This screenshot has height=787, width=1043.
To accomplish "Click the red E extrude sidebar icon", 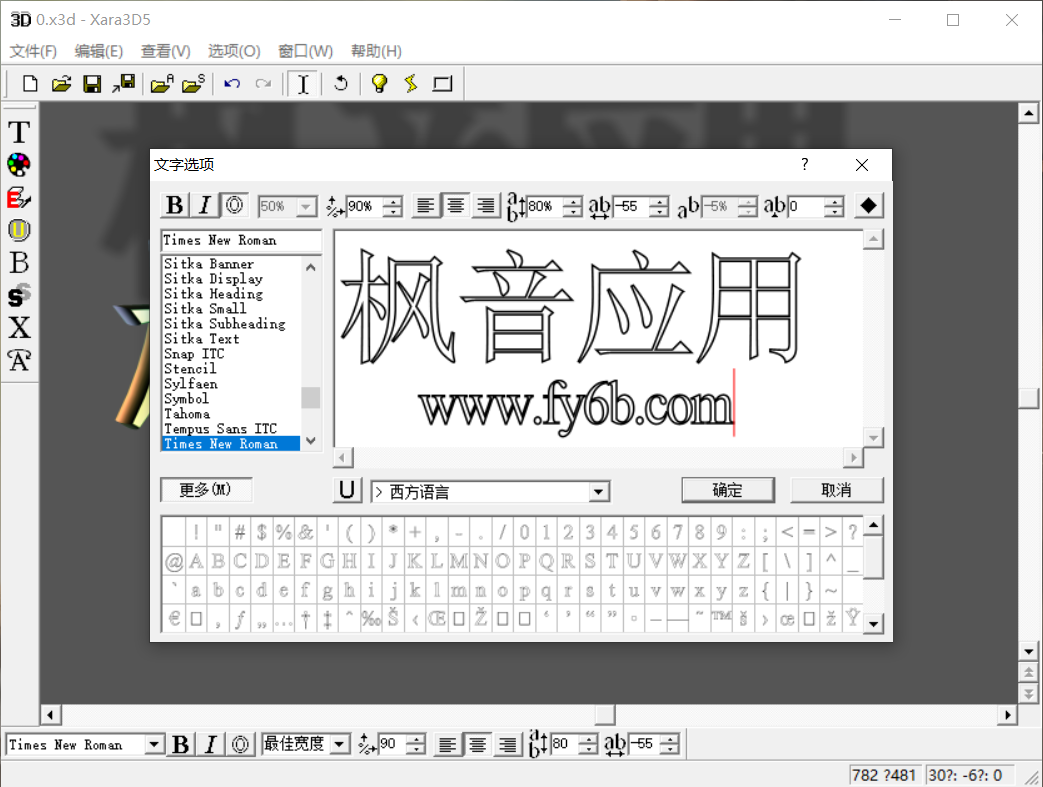I will [19, 198].
